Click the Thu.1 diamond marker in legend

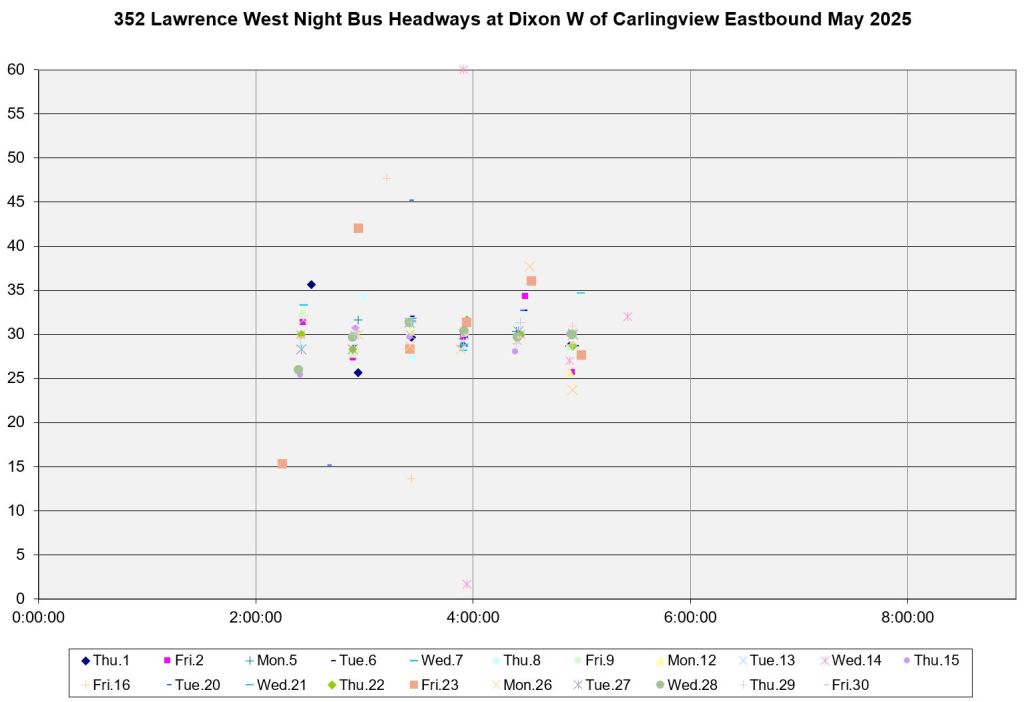click(x=86, y=660)
